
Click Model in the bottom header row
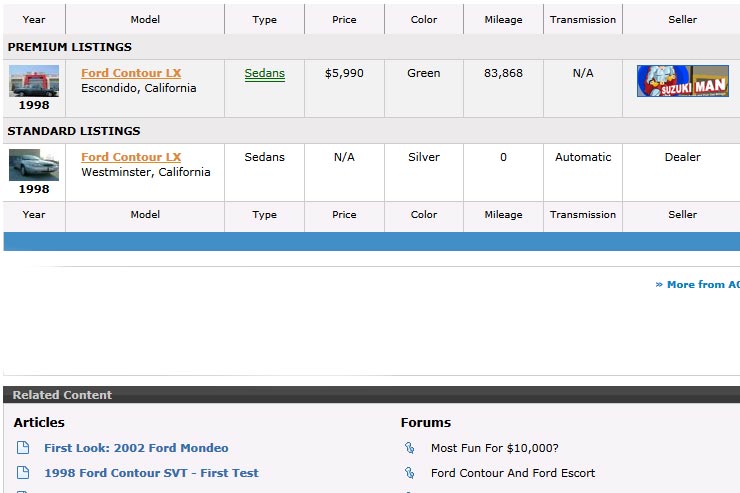(145, 214)
